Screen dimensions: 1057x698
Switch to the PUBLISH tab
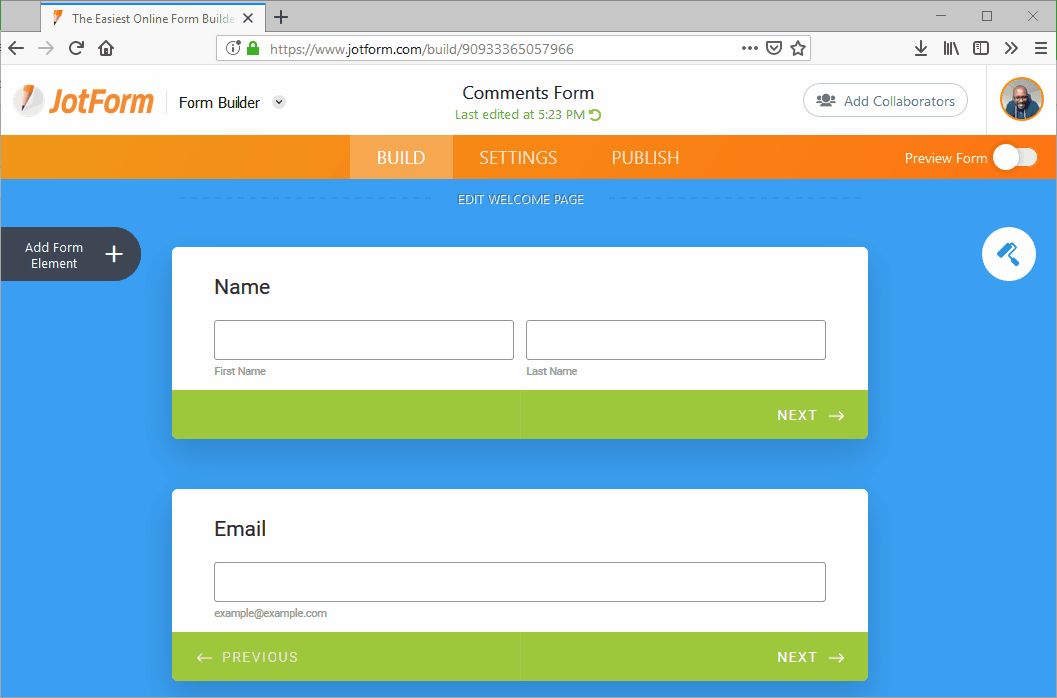click(645, 157)
